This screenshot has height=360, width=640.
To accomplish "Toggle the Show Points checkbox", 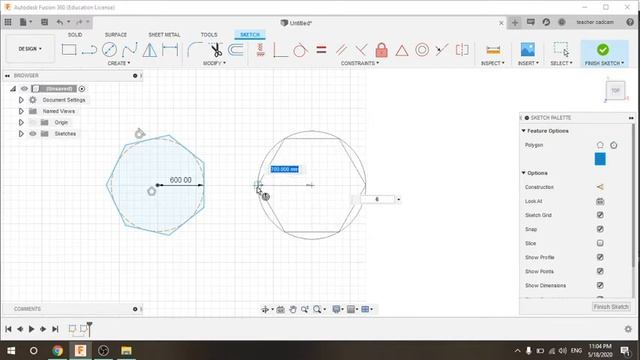I will pyautogui.click(x=600, y=271).
